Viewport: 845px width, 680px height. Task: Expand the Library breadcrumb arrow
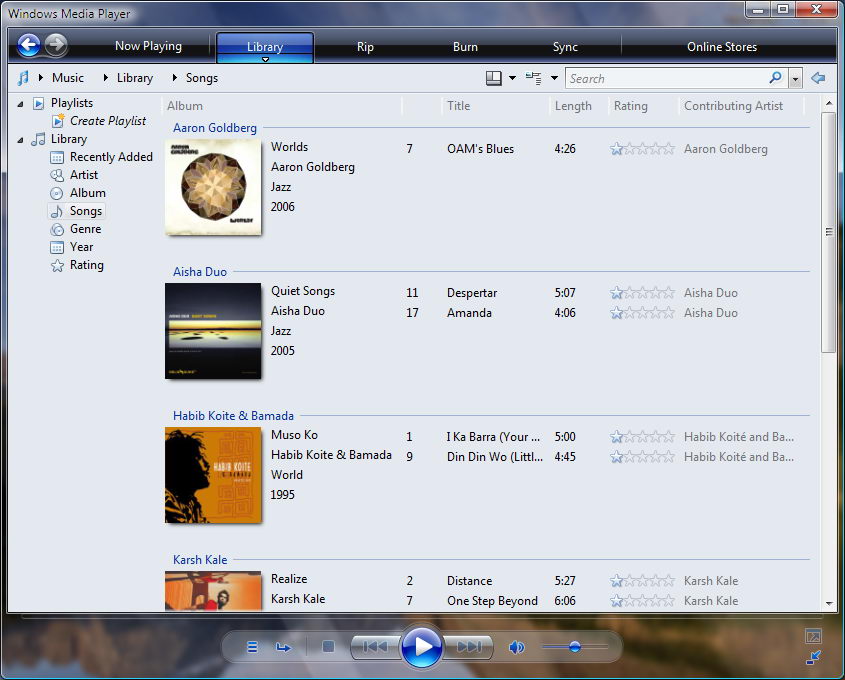pos(106,78)
